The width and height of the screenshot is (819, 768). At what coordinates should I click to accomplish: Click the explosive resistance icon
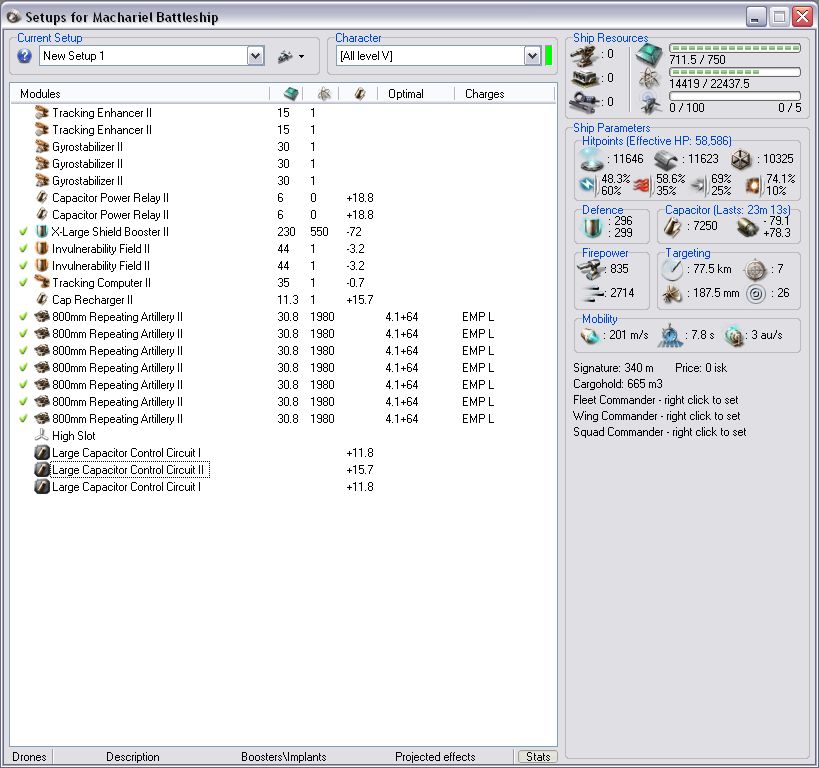click(754, 185)
